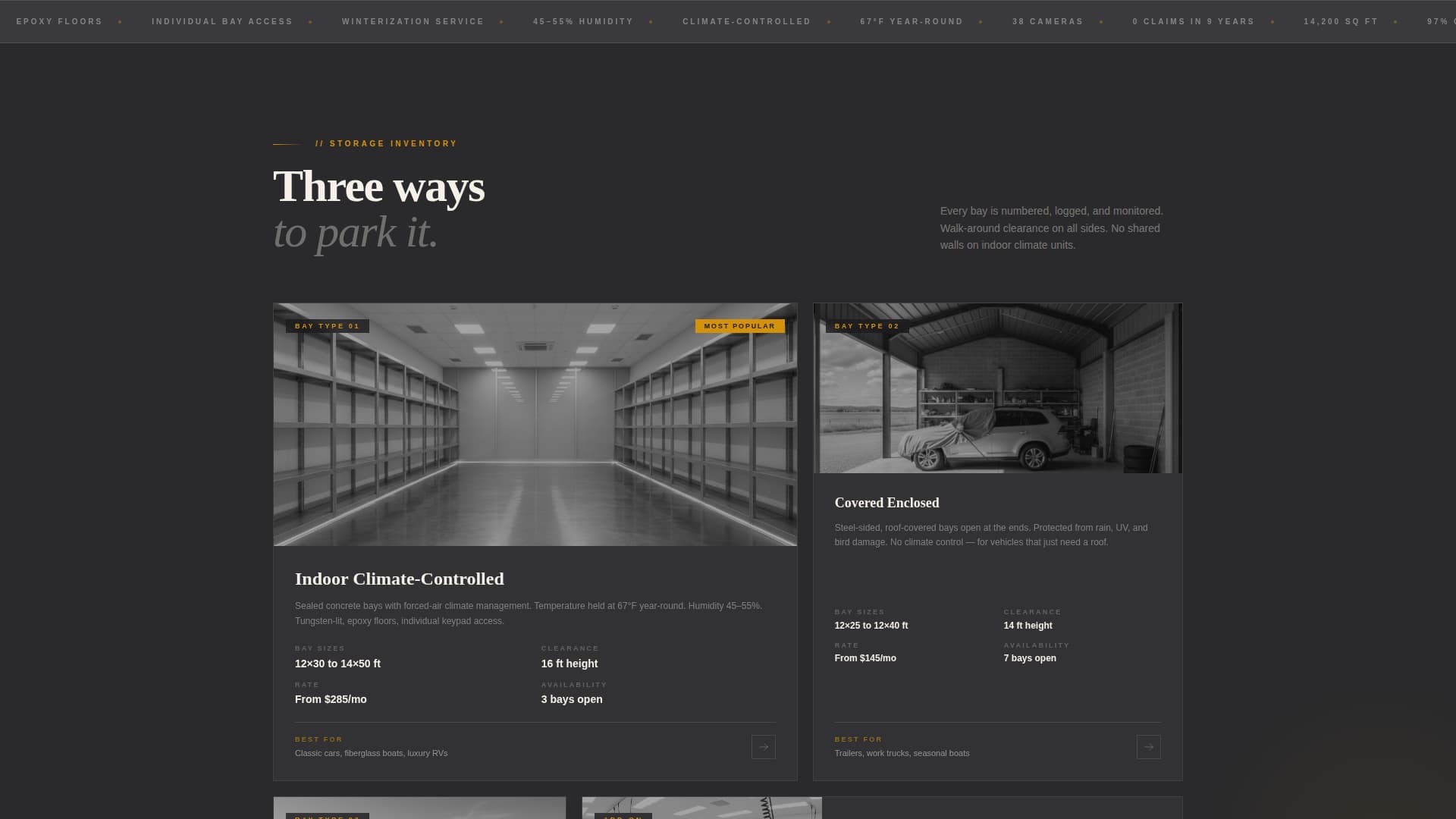Click the BAY TYPE 02 label
Image resolution: width=1456 pixels, height=819 pixels.
[868, 326]
